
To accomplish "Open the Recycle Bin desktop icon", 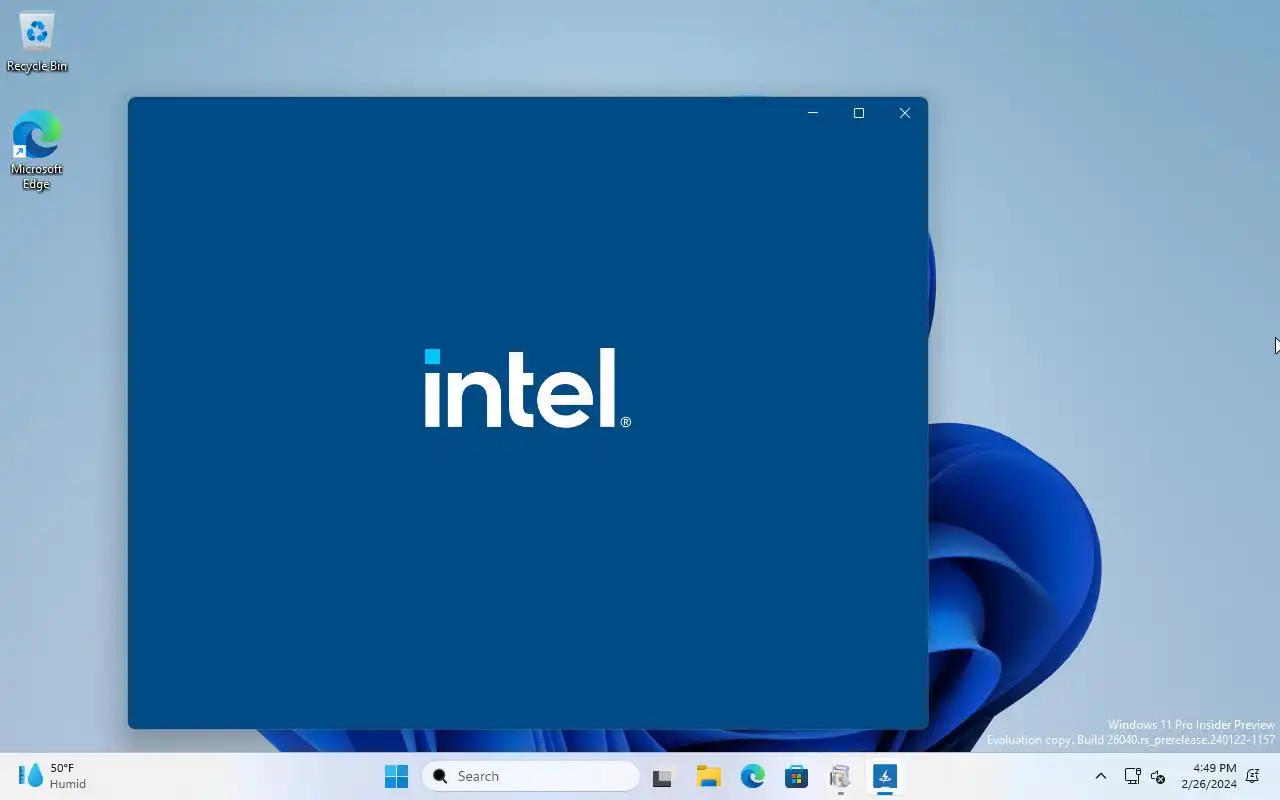I will (x=37, y=42).
